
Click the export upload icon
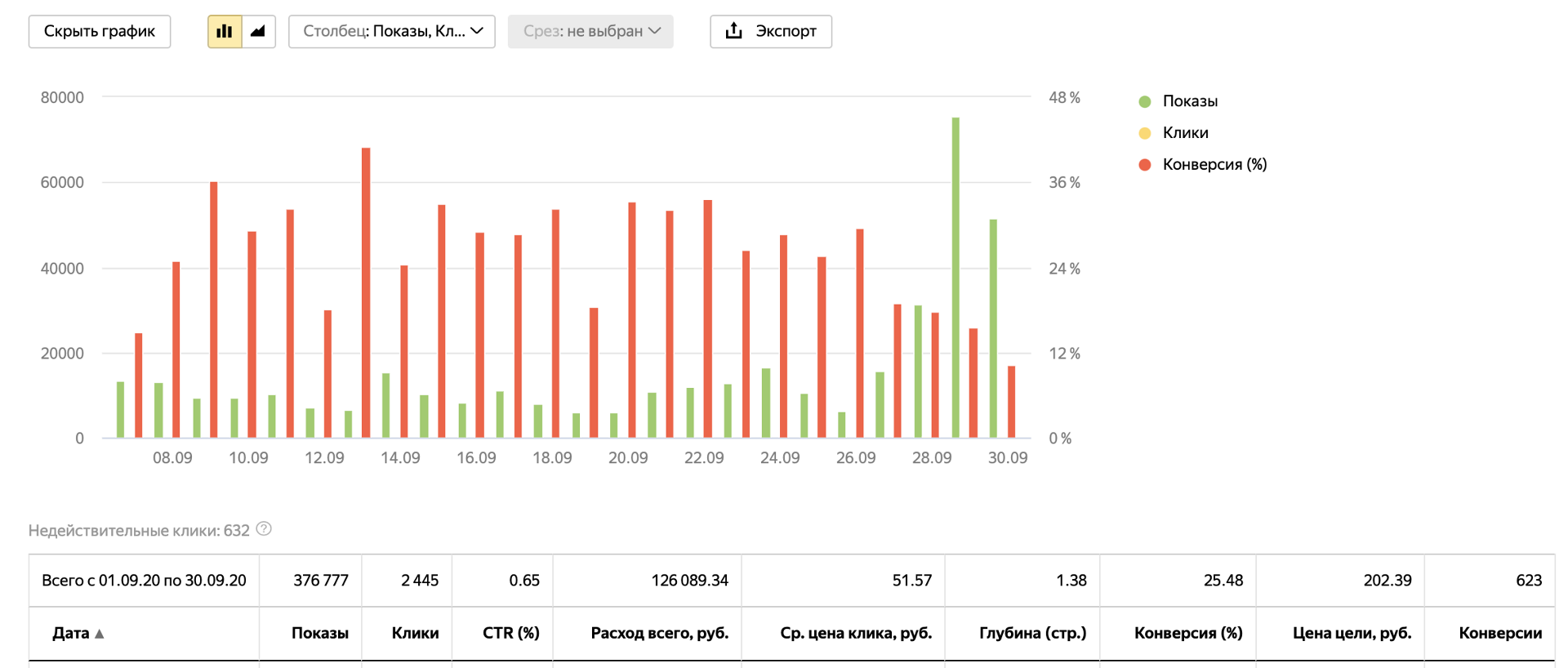734,31
